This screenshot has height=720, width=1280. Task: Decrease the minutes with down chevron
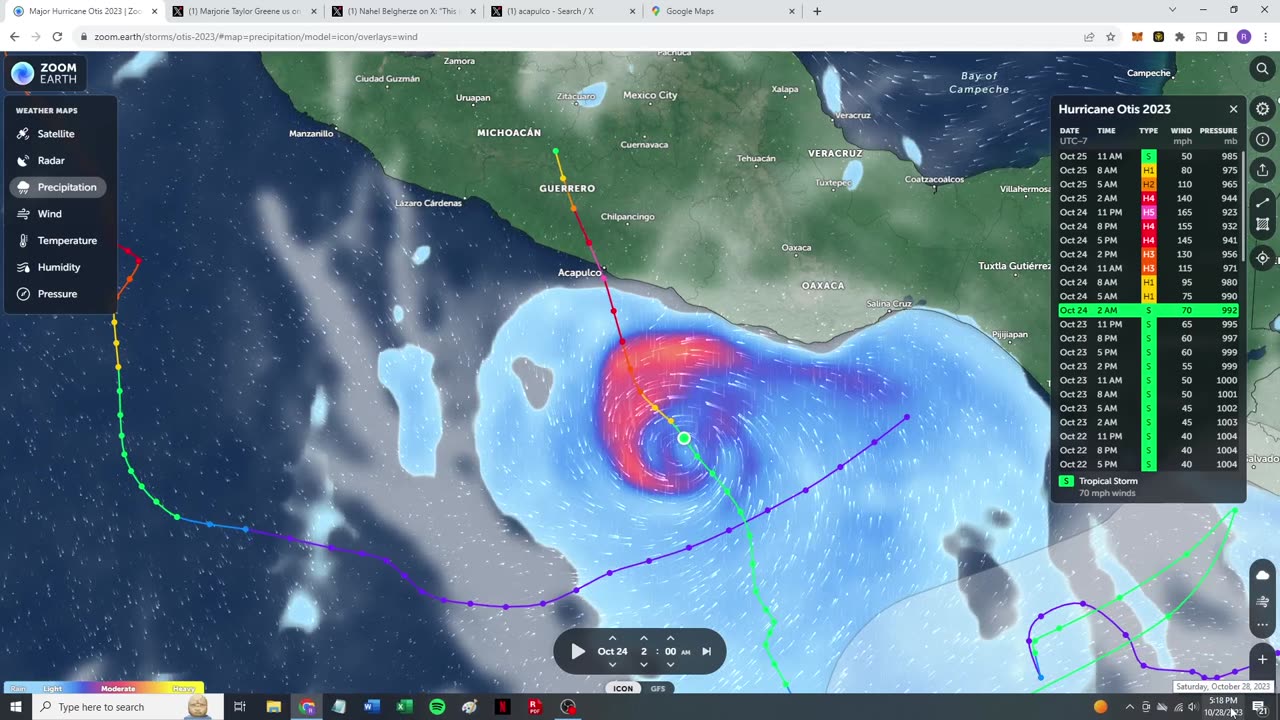[x=670, y=664]
